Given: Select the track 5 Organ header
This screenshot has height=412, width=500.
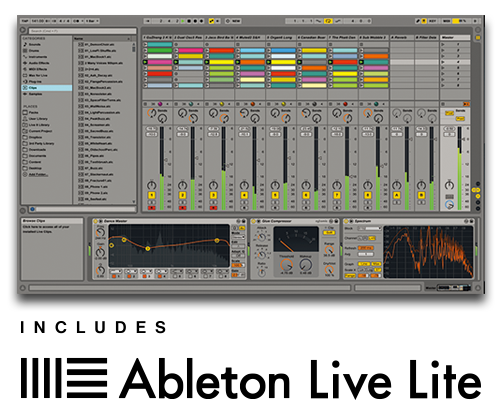Looking at the screenshot, I should click(281, 38).
